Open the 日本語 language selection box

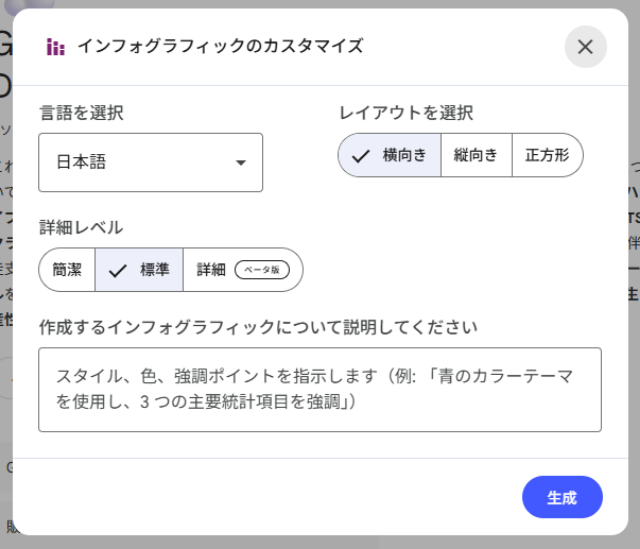tap(150, 163)
